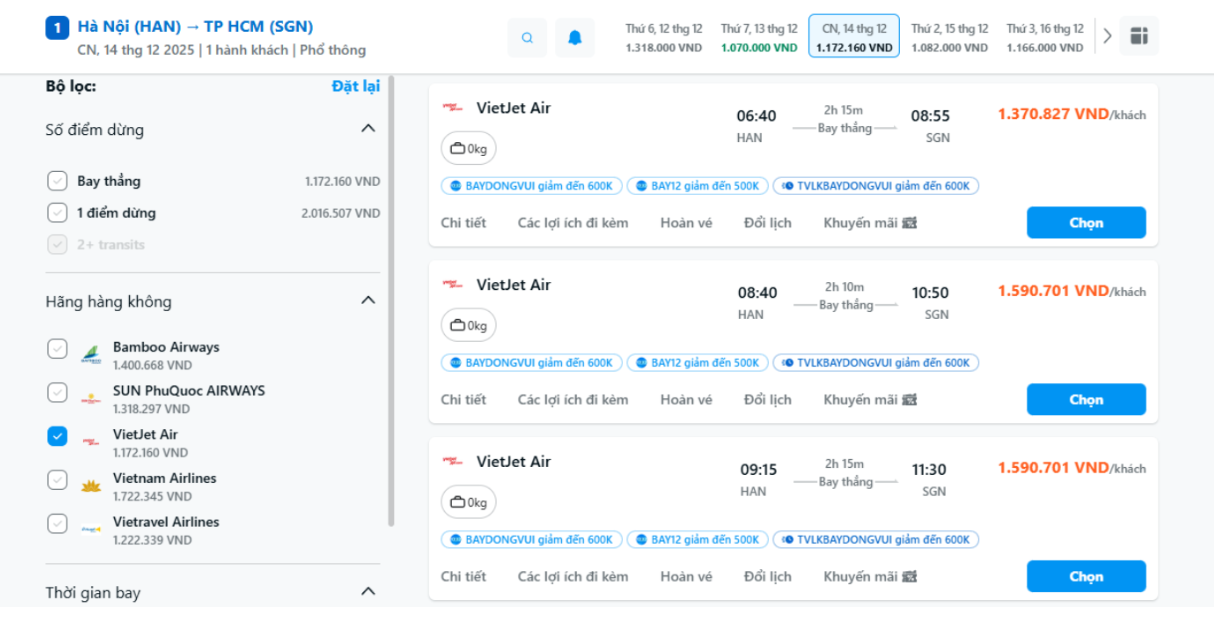Collapse the Thời gian bay section
The width and height of the screenshot is (1214, 625).
pos(368,592)
